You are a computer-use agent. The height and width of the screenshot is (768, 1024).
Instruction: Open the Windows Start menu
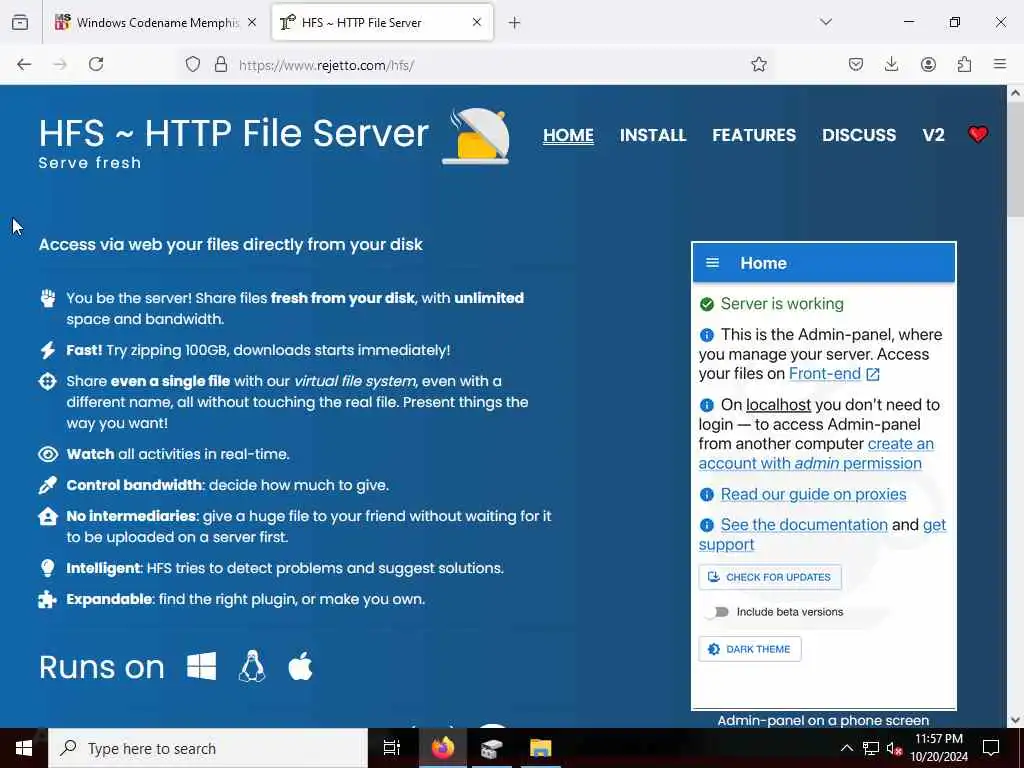click(24, 748)
